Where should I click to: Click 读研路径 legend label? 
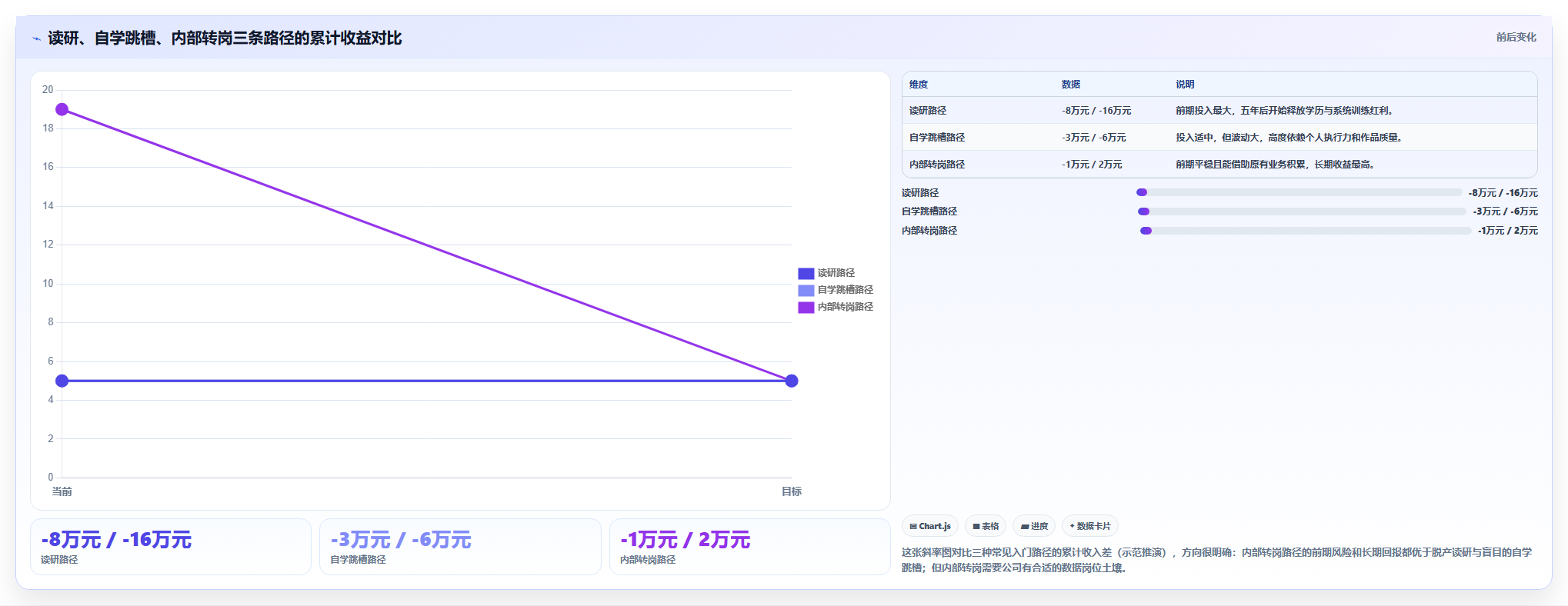pos(836,273)
